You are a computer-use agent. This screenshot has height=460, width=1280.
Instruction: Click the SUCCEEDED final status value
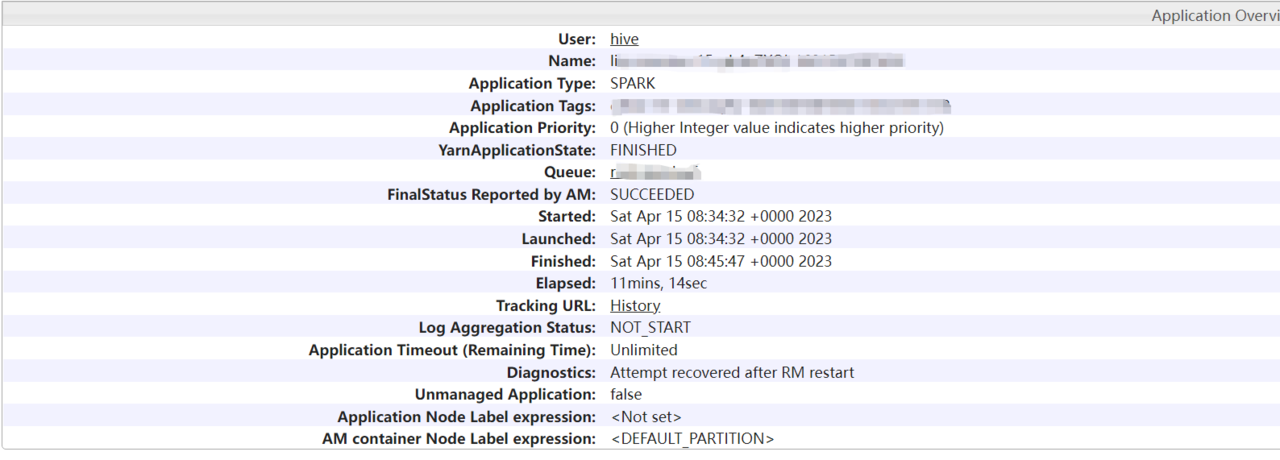[652, 195]
